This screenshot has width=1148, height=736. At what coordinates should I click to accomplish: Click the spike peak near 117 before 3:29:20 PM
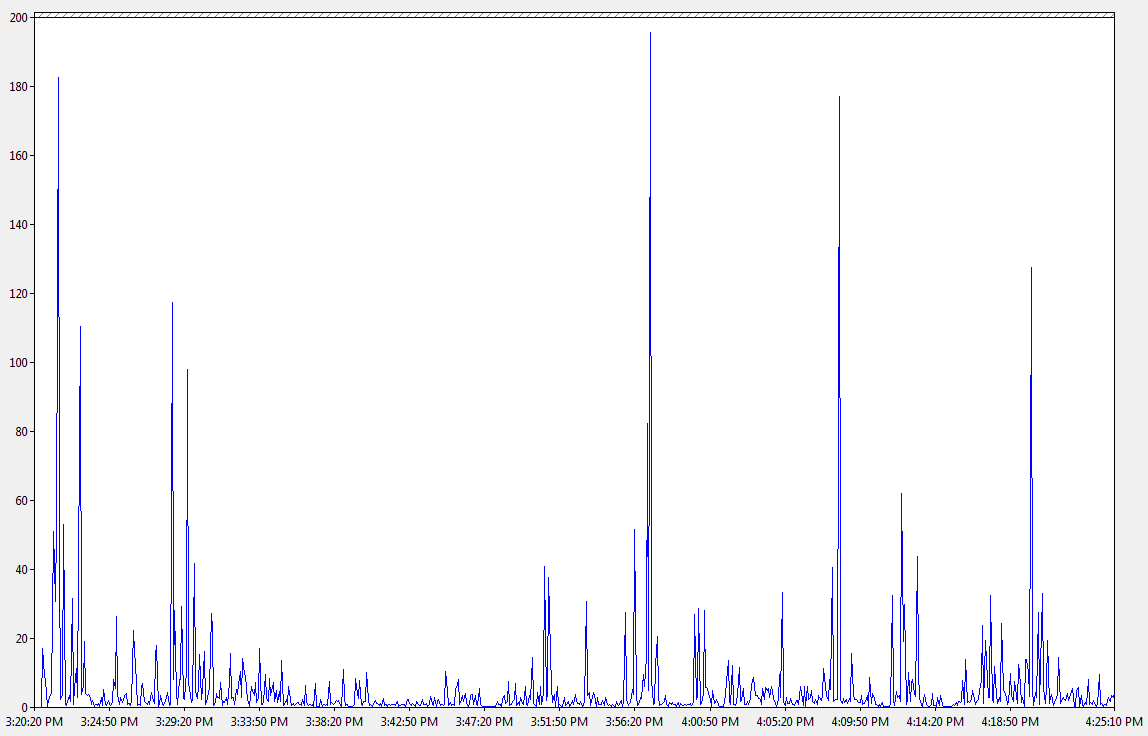pos(172,304)
